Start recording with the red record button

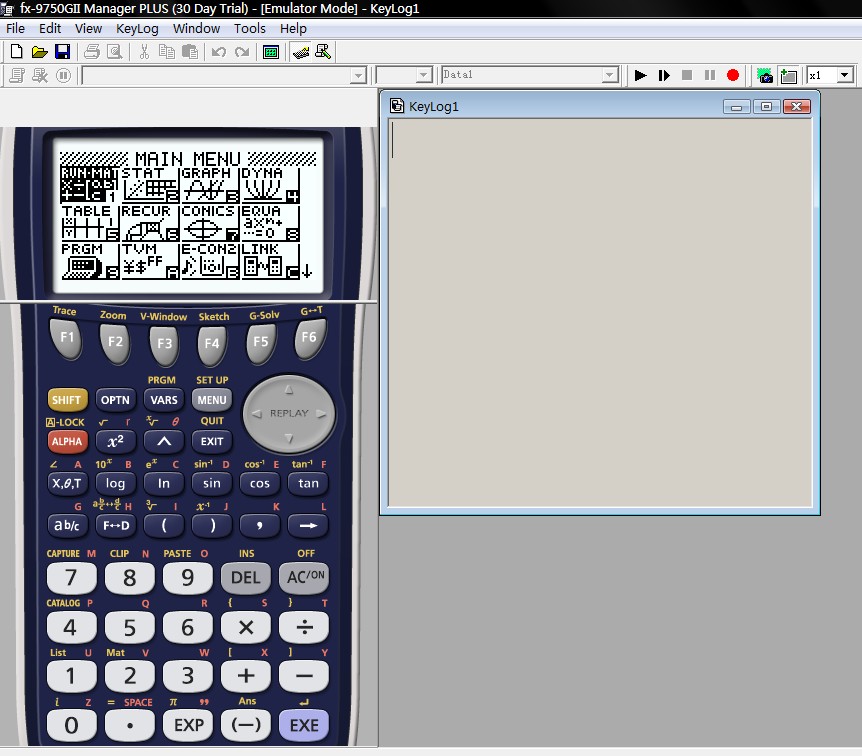click(x=733, y=75)
